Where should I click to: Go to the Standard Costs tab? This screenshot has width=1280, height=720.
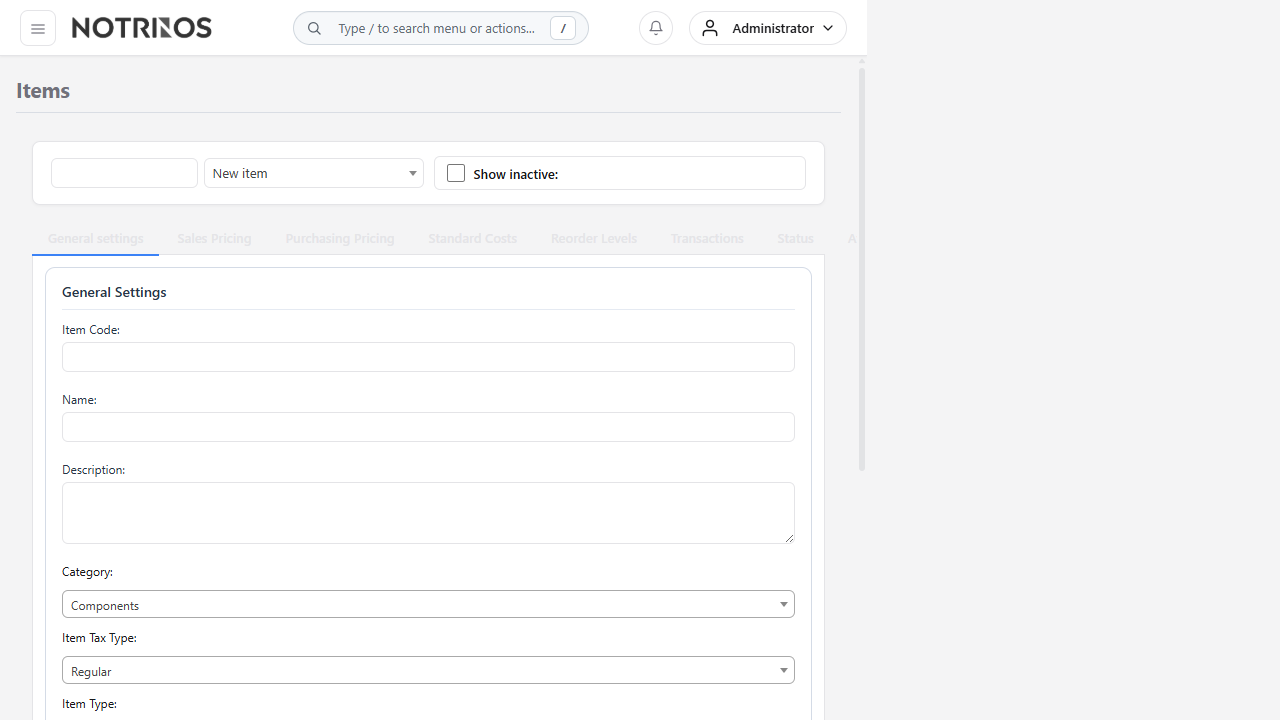click(472, 238)
